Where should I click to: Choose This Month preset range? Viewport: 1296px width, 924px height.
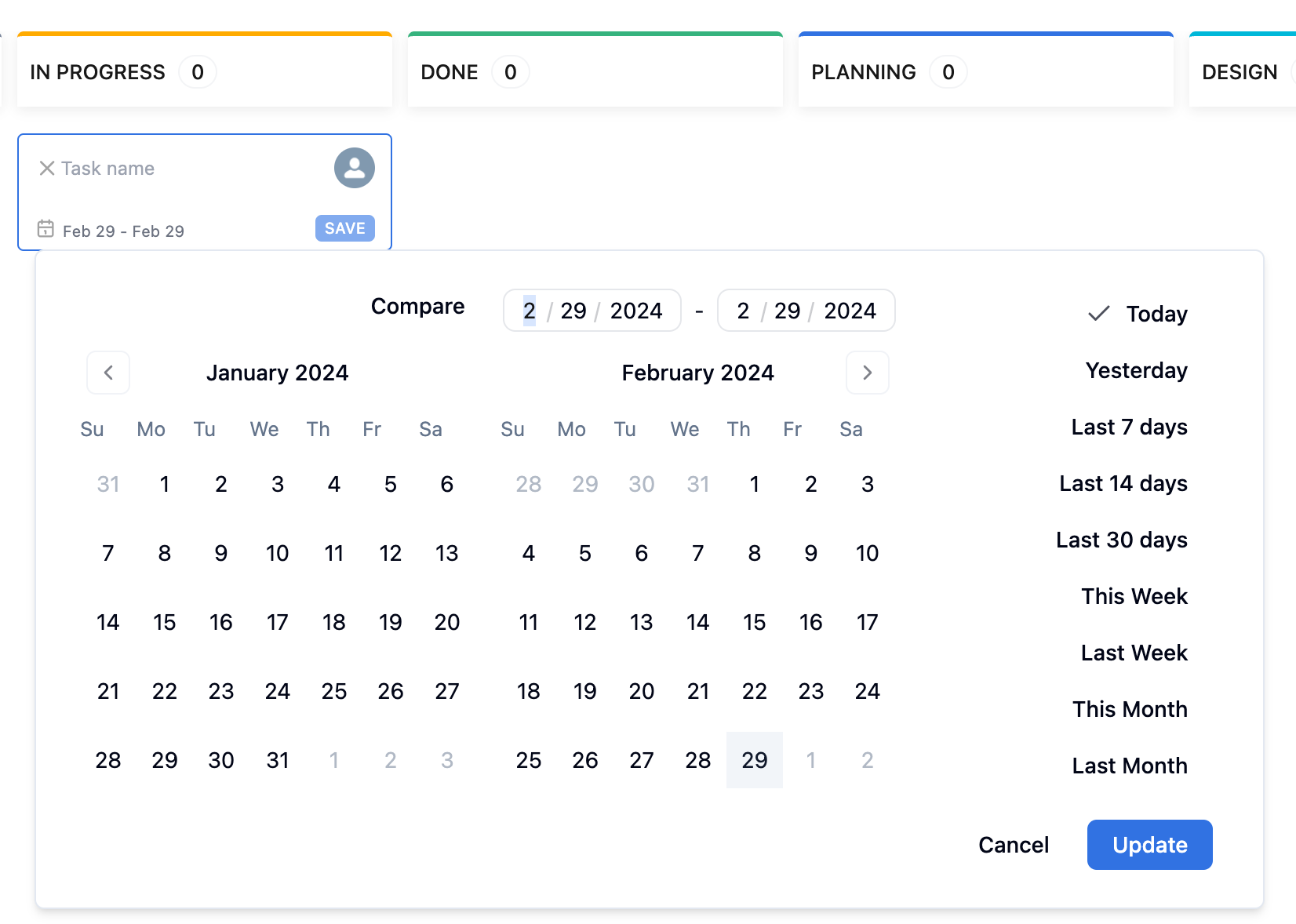point(1129,709)
